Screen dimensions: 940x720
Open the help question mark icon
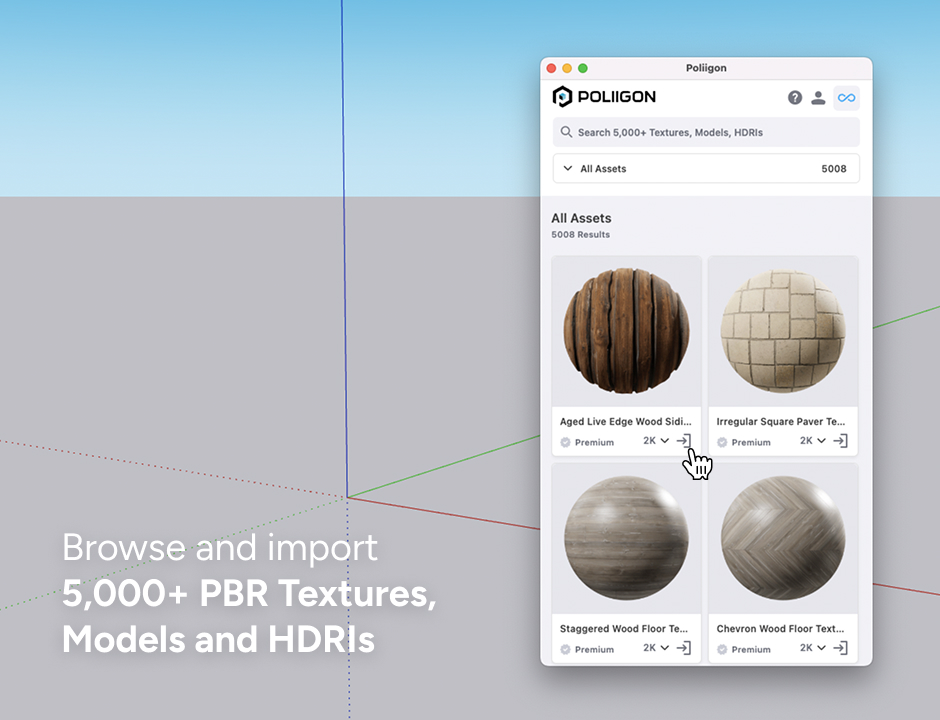pos(795,97)
